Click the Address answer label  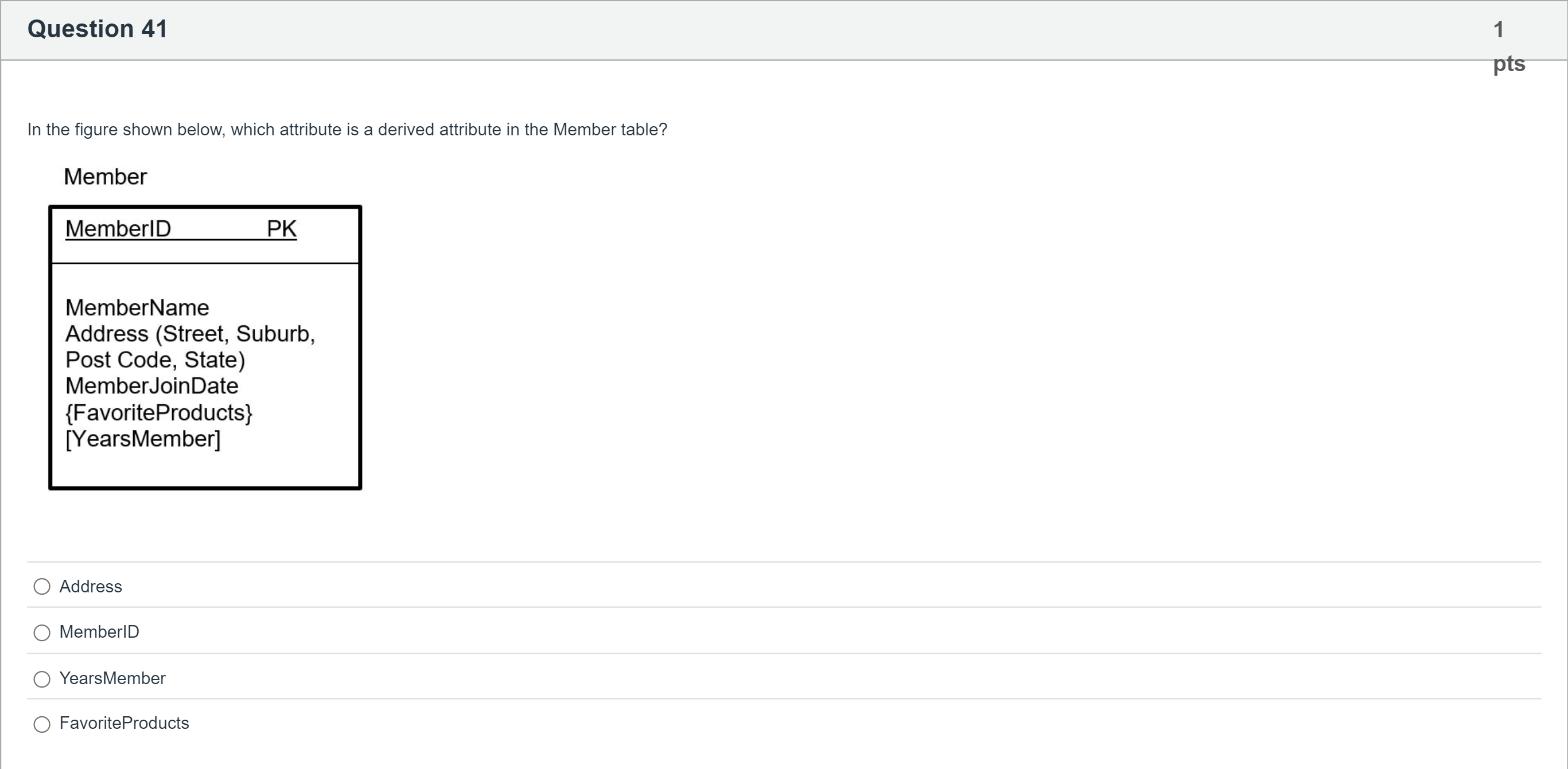91,587
